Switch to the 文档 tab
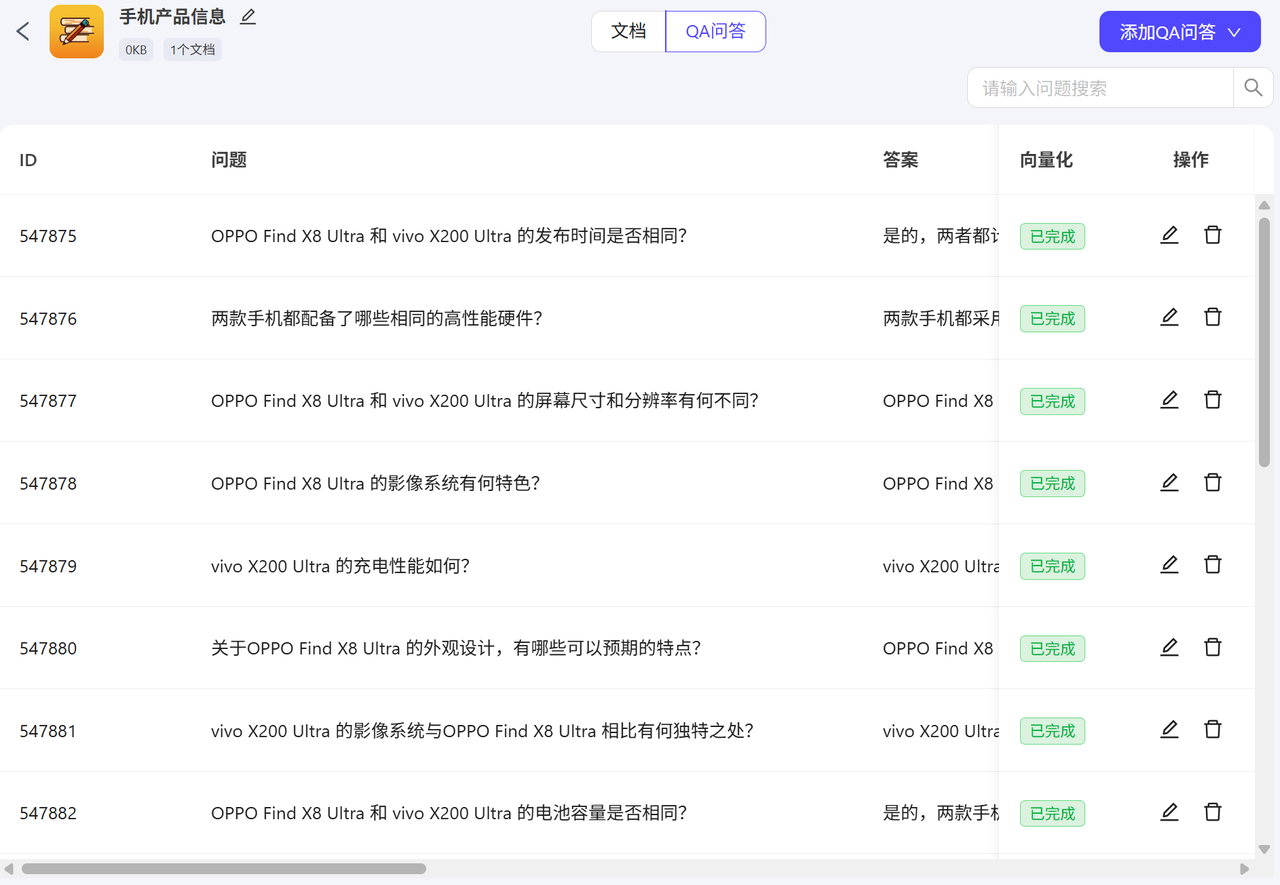 (x=628, y=31)
